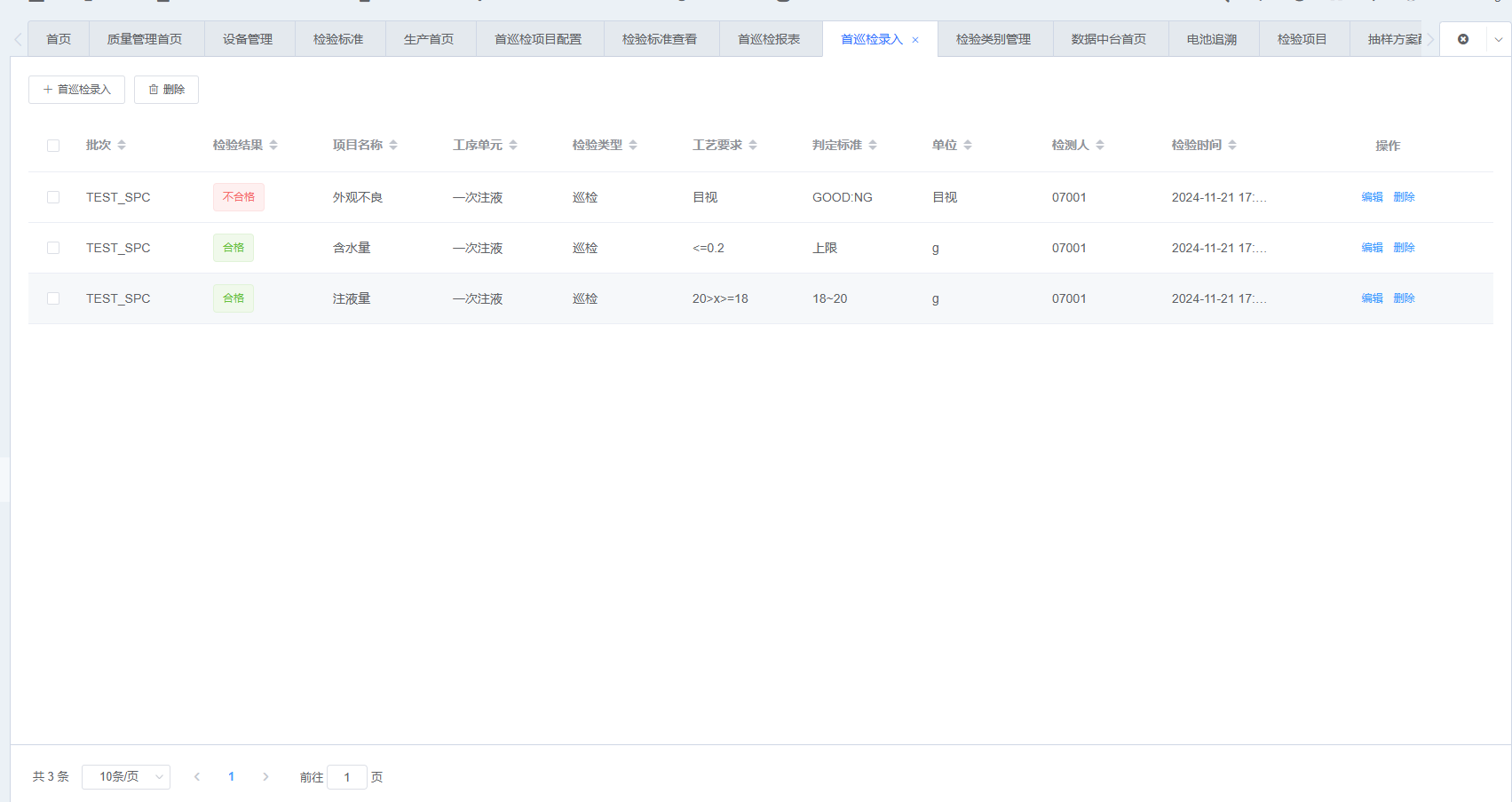Select page 1 in pagination

click(231, 776)
